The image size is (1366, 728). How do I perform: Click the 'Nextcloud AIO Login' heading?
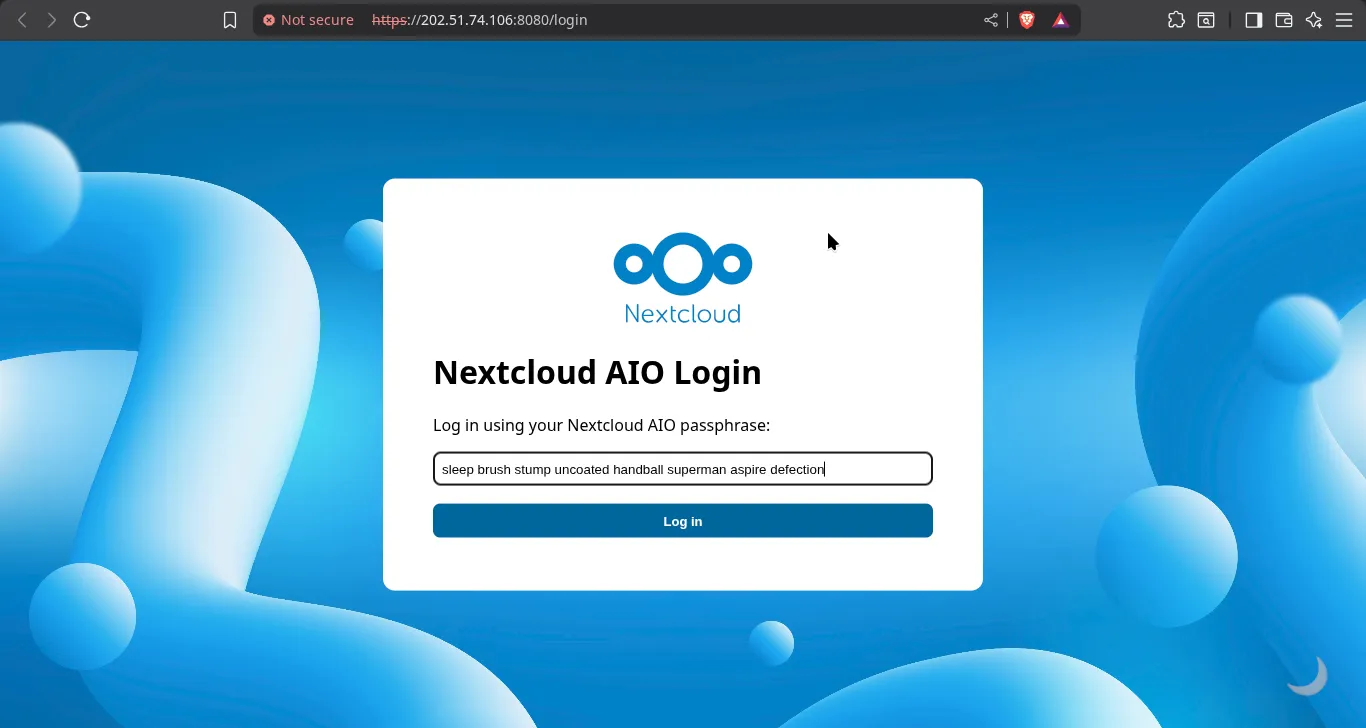597,372
